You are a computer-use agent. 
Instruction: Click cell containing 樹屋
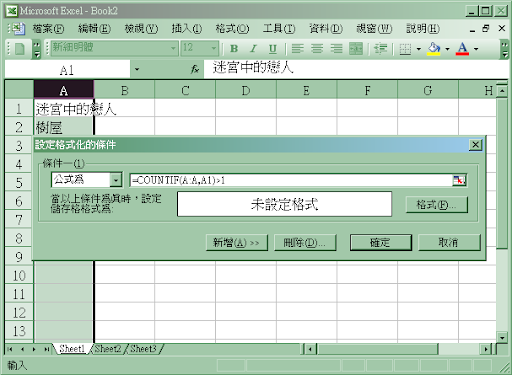[64, 127]
